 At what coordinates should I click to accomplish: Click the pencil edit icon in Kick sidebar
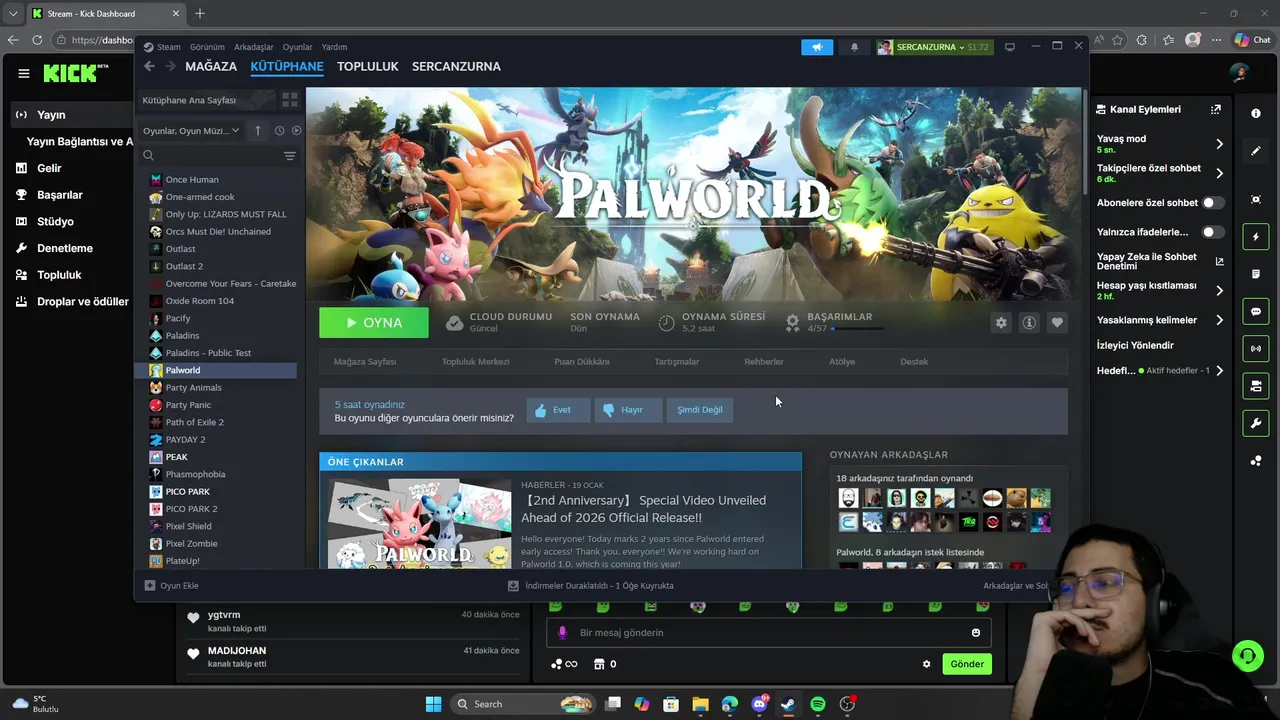pos(1256,151)
